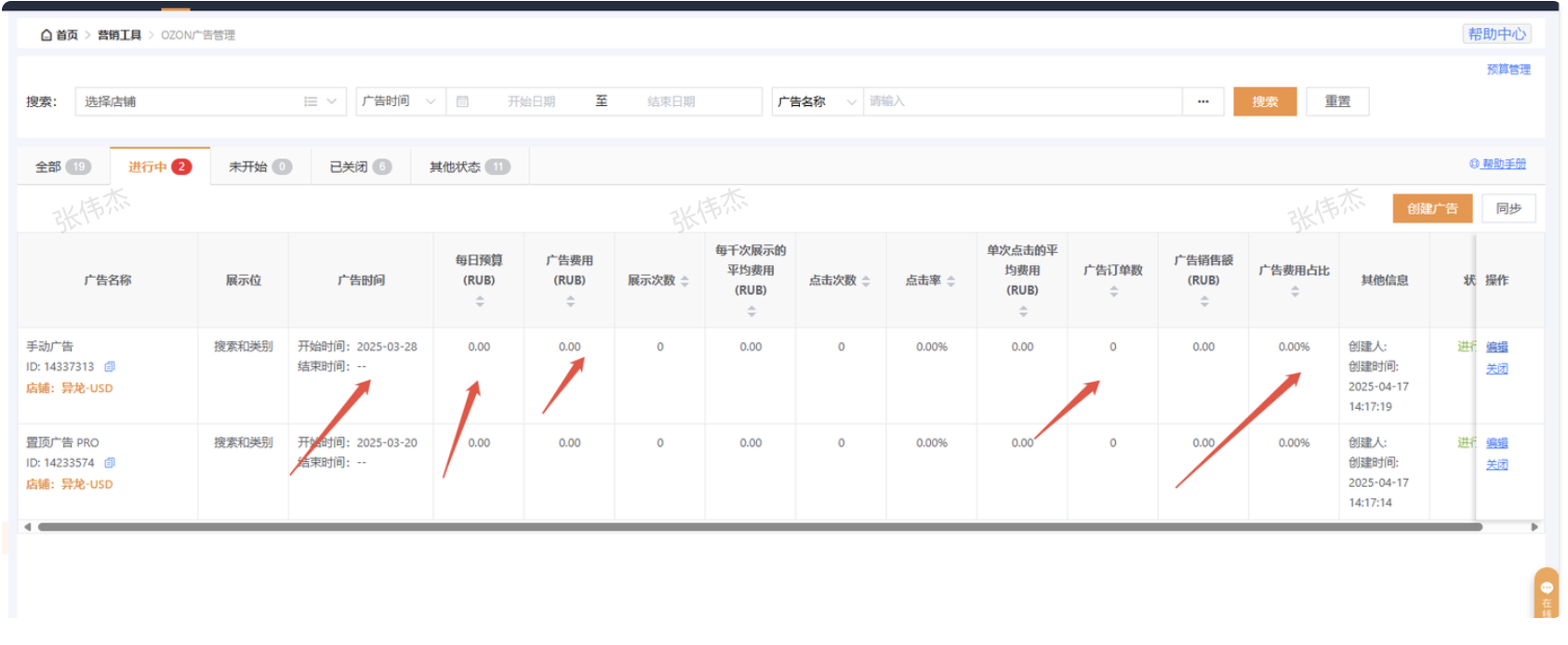Sort by 点击率 column

[x=950, y=281]
